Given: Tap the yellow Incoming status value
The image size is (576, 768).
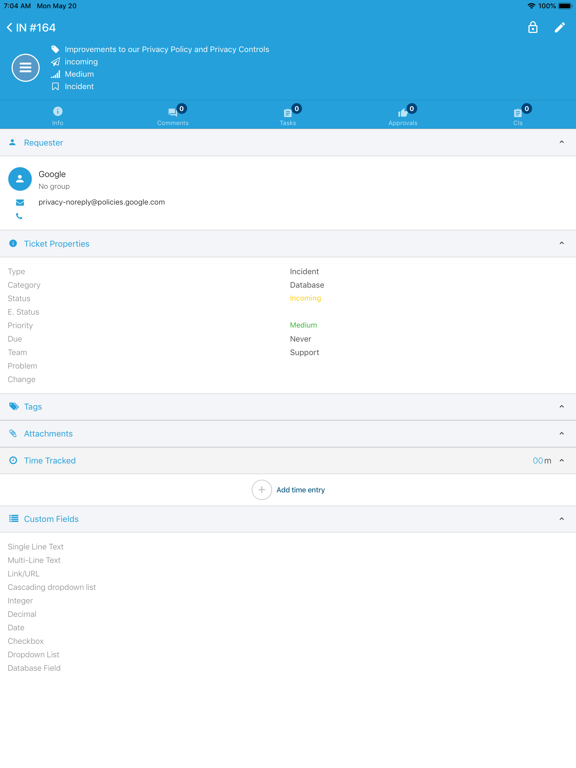Looking at the screenshot, I should pos(305,298).
